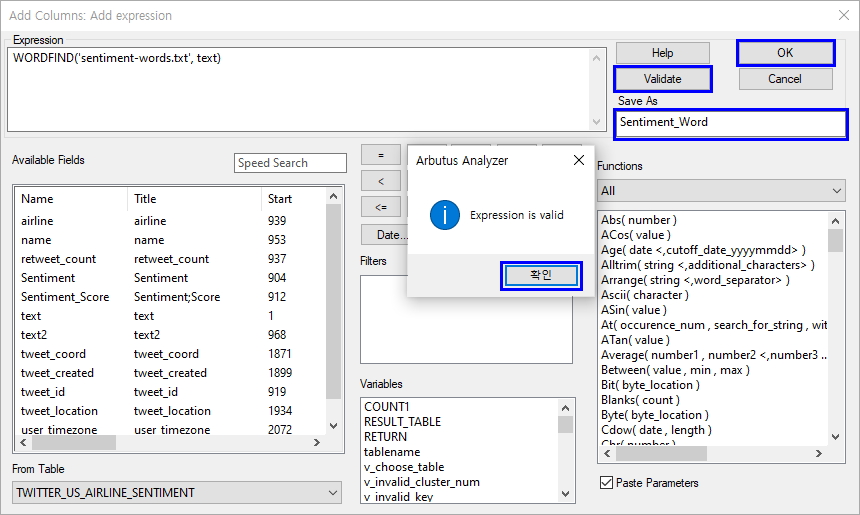Select the Sentiment field row
The height and width of the screenshot is (515, 860).
coord(170,278)
